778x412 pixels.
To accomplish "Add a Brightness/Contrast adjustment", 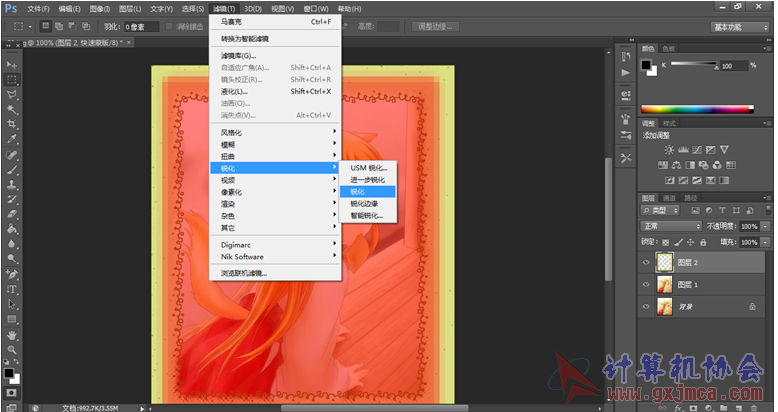I will click(x=669, y=149).
